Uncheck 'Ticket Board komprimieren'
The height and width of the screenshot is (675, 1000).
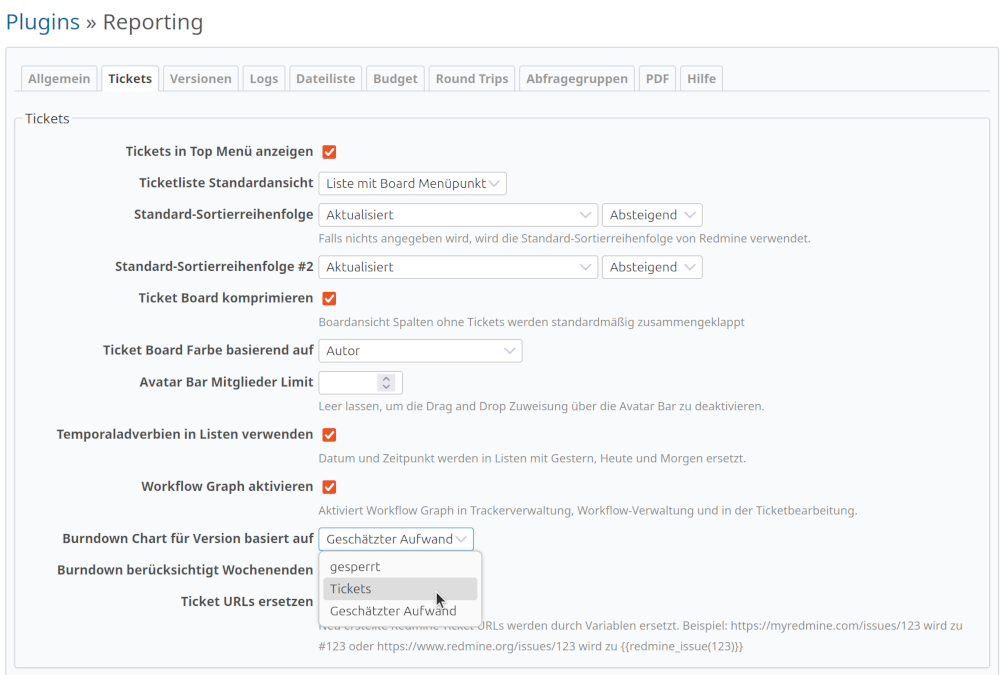pos(329,298)
